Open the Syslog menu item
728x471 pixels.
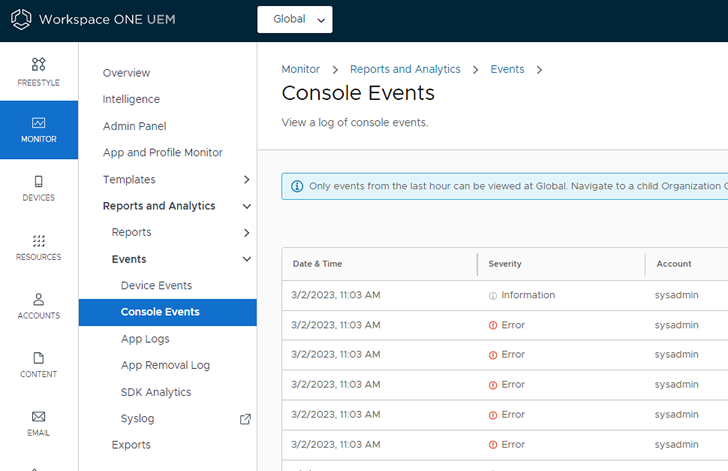(x=137, y=419)
